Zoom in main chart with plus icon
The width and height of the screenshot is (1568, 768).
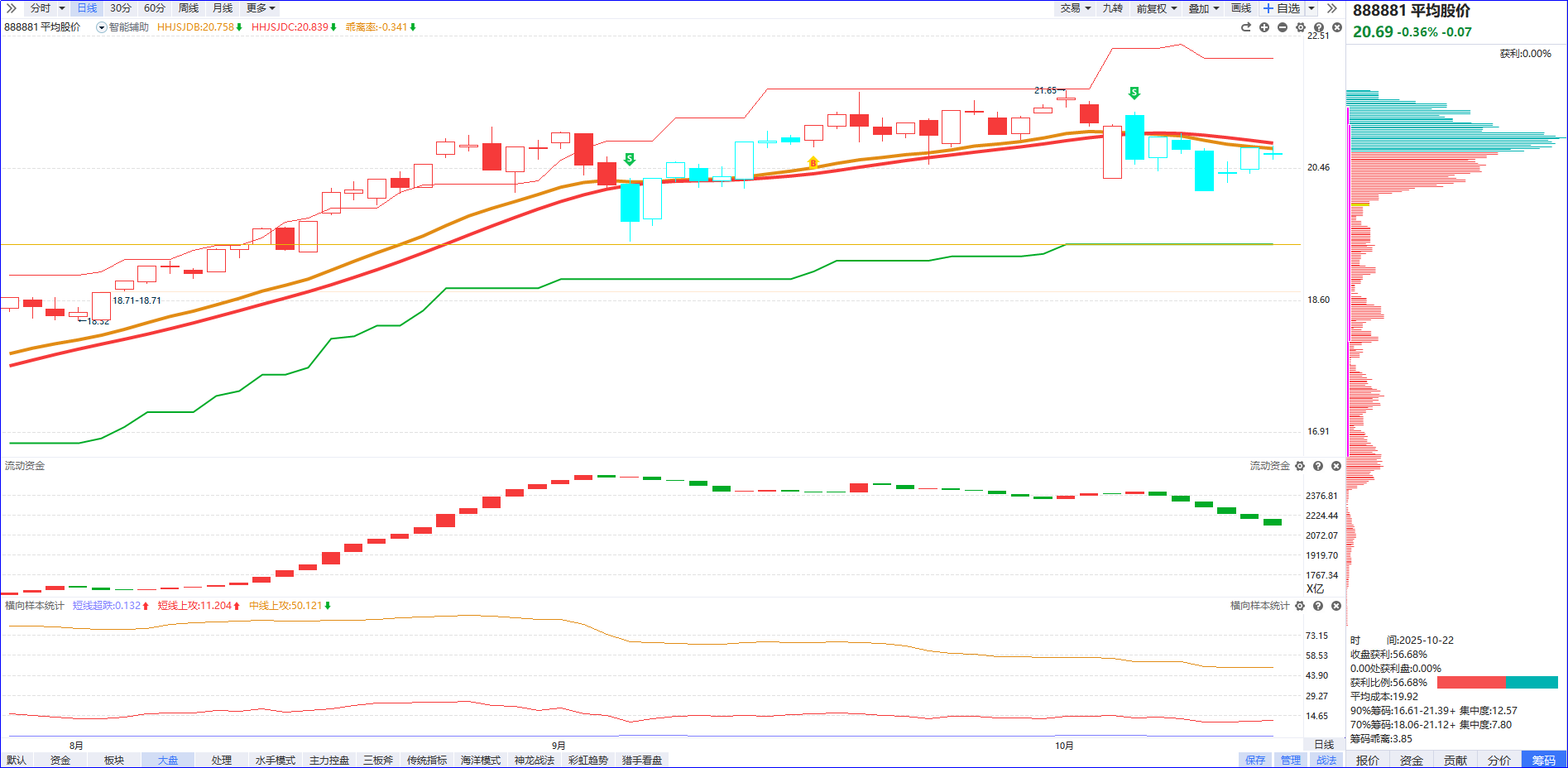click(1264, 27)
